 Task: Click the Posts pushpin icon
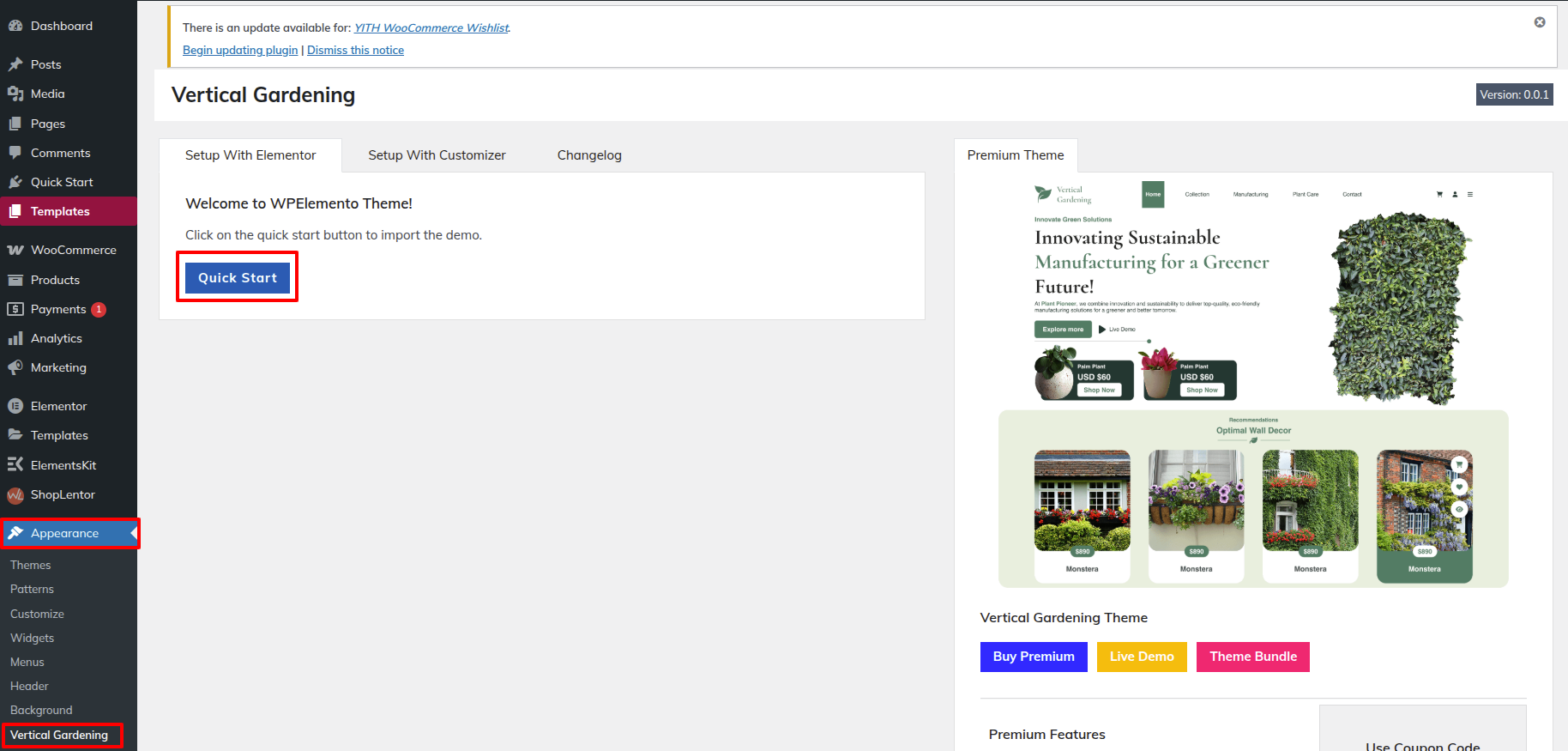[15, 64]
